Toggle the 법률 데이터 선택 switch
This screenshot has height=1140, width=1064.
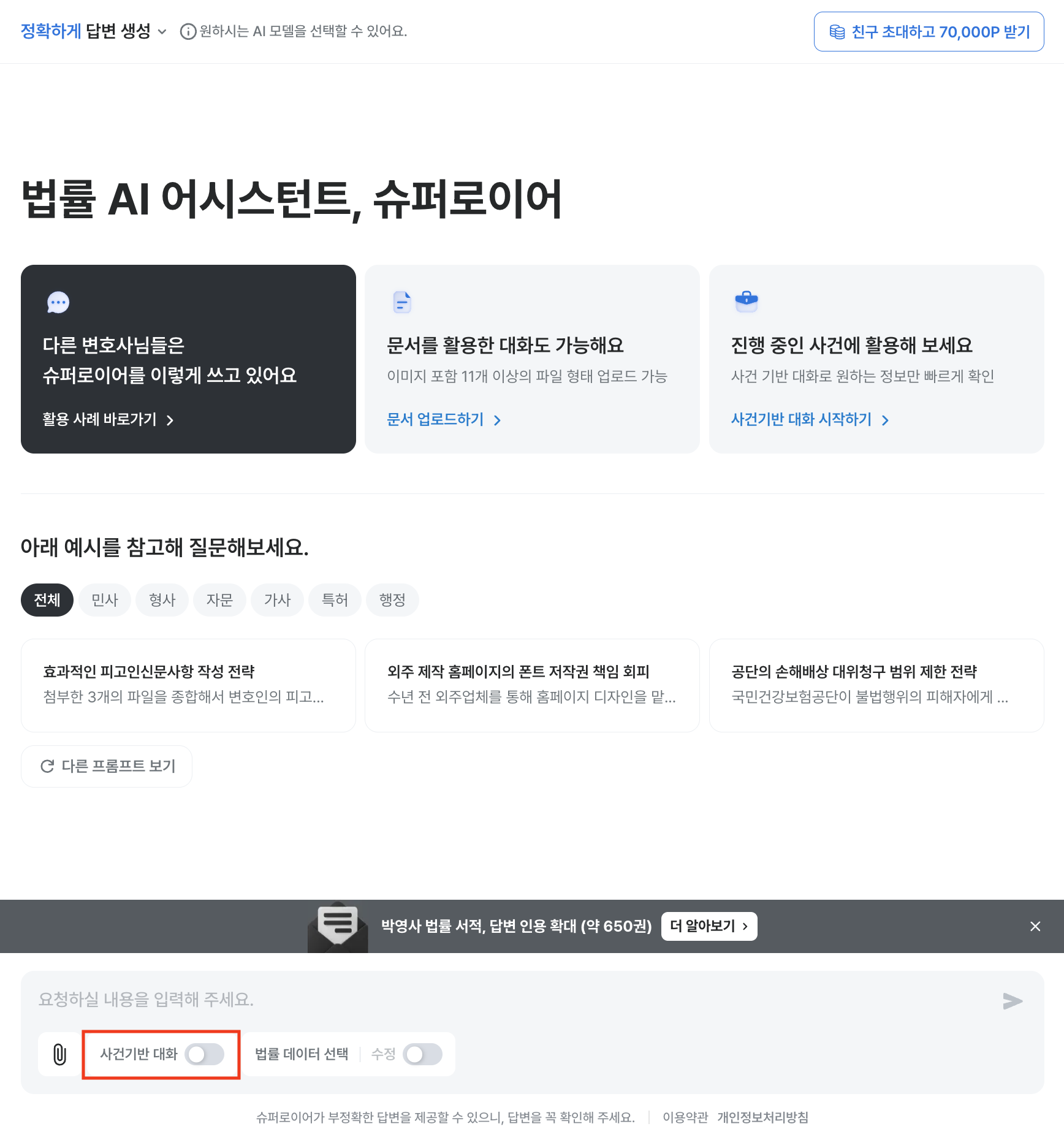(x=423, y=1054)
